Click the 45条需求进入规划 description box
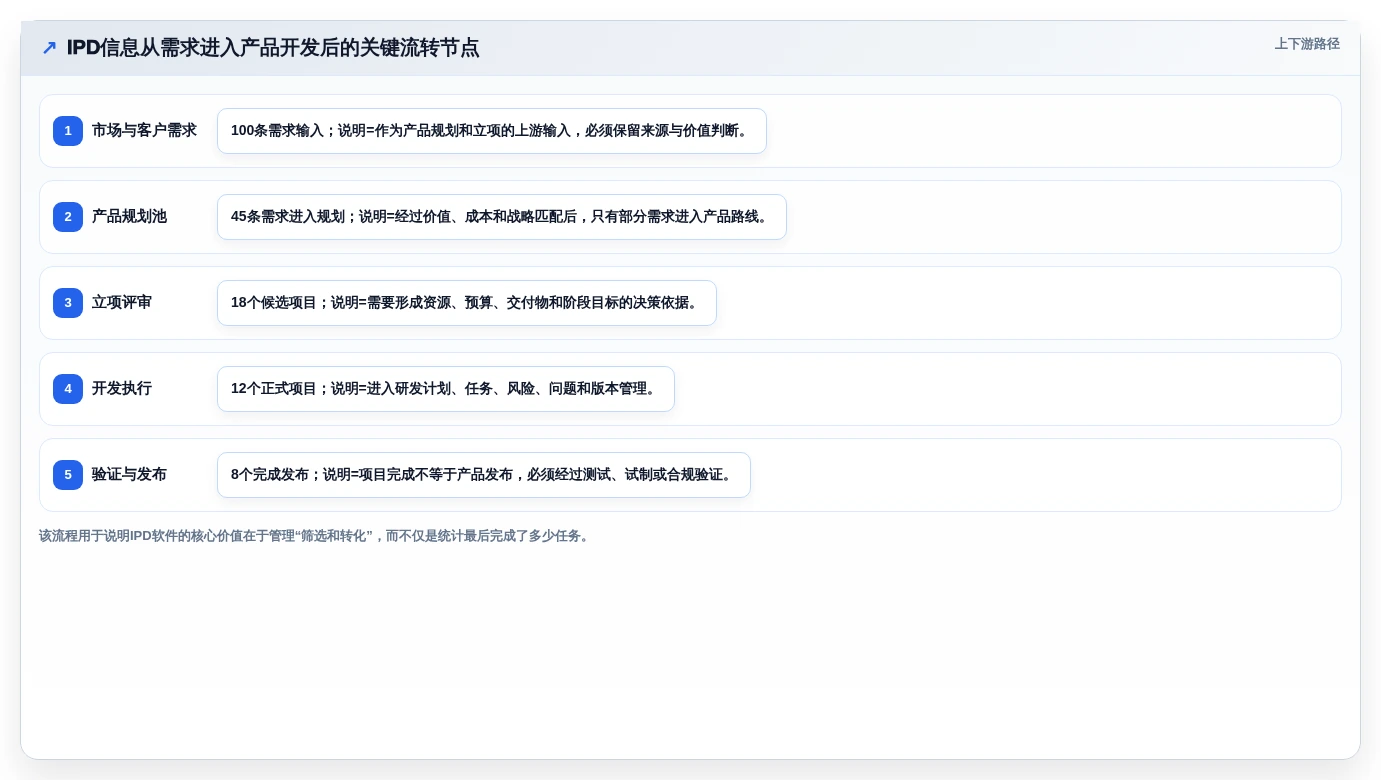Viewport: 1381px width, 780px height. click(x=502, y=217)
